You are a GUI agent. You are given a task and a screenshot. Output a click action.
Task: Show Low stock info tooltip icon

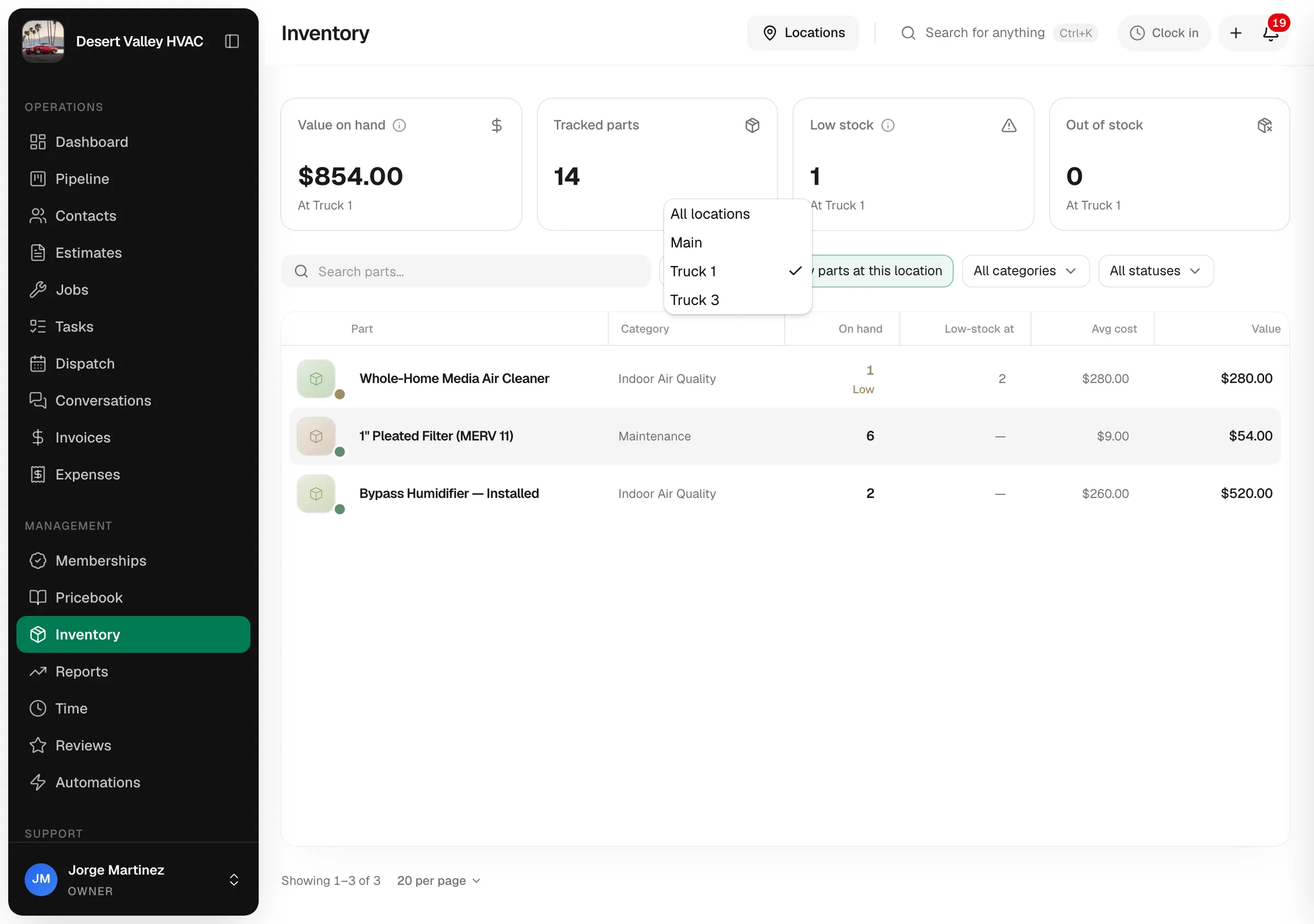[x=887, y=125]
